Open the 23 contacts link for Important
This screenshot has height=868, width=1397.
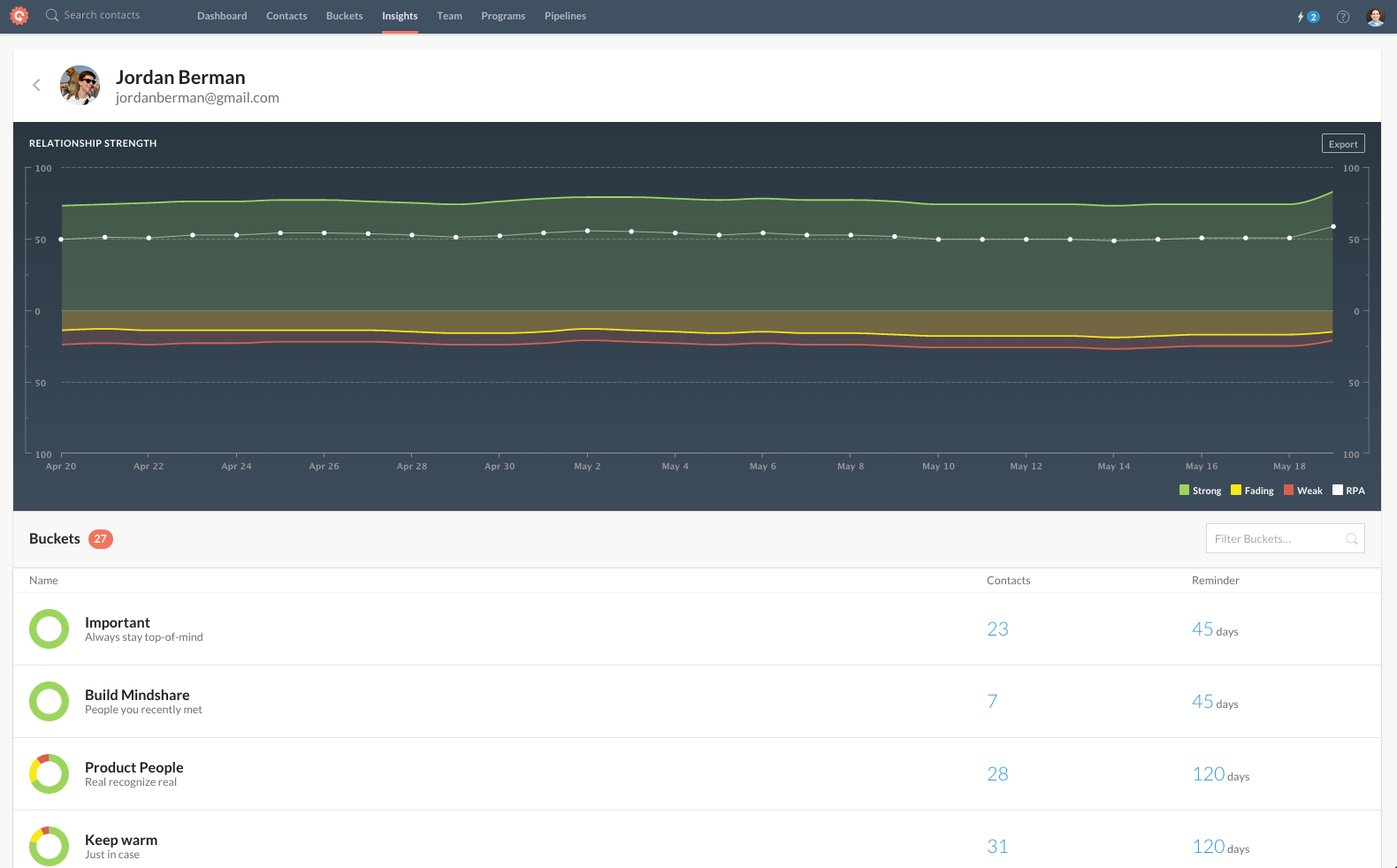click(997, 629)
